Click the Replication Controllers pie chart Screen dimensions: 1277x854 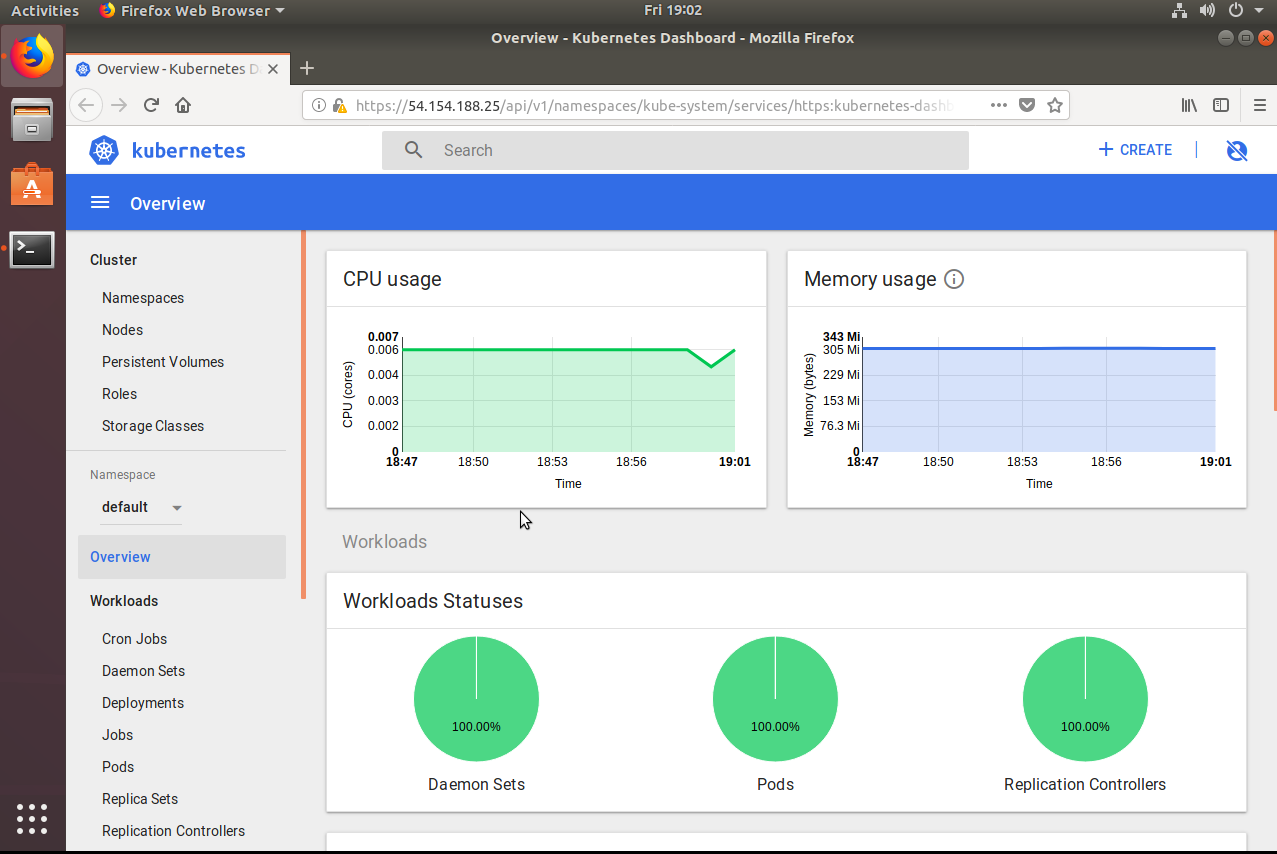pos(1085,699)
